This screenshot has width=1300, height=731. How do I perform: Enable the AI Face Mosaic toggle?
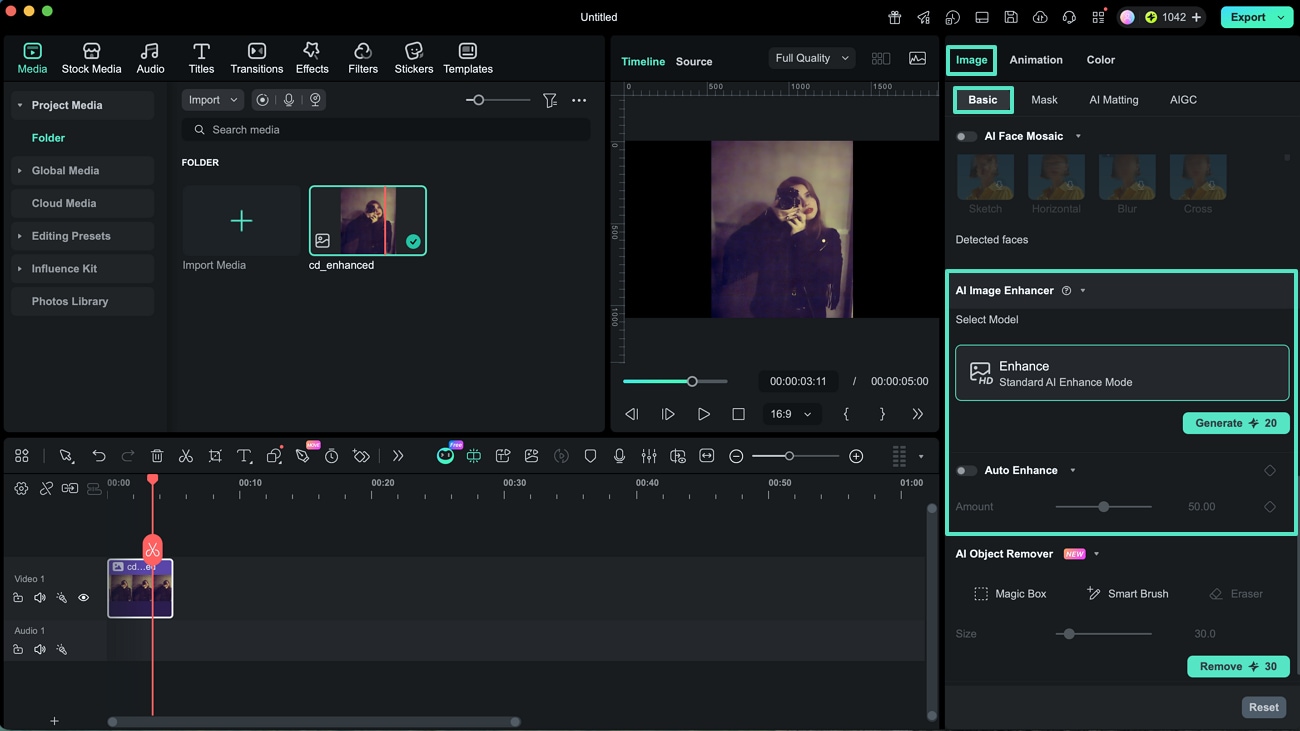click(966, 136)
